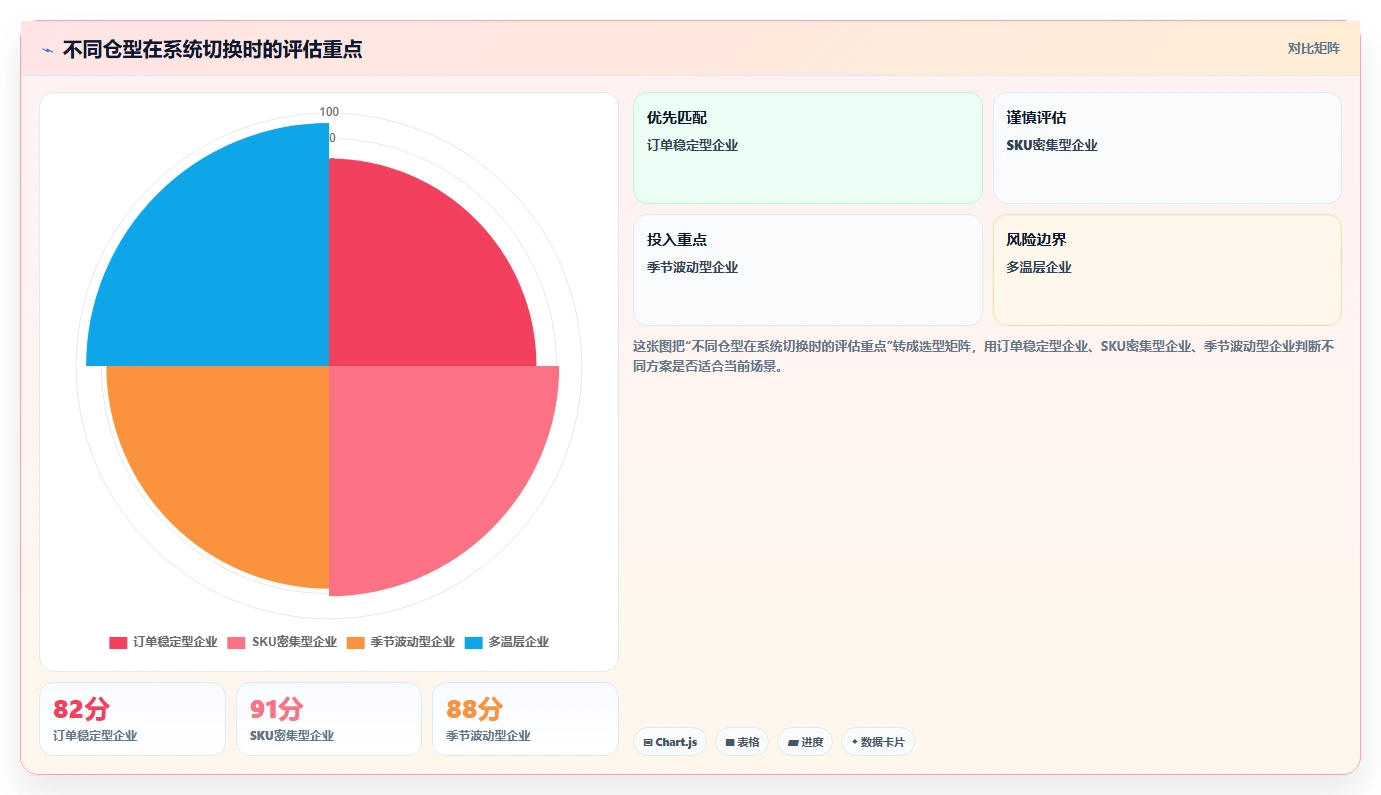This screenshot has height=795, width=1381.
Task: Click SKU密集型企业 under 谨慎评估
Action: pyautogui.click(x=1052, y=145)
